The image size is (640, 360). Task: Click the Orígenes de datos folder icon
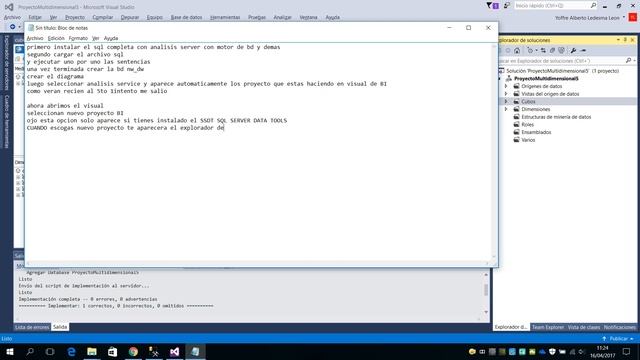(516, 86)
